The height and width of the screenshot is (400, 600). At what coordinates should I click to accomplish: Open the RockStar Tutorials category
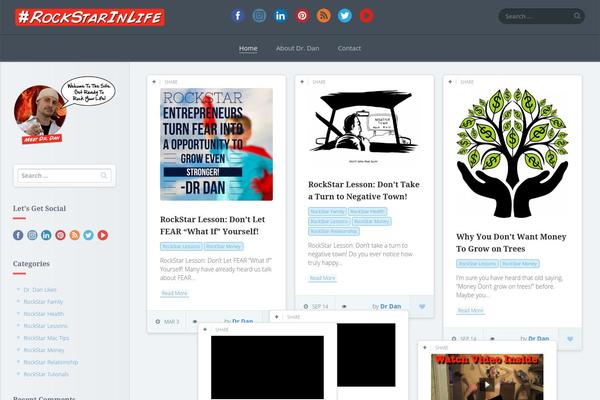coord(46,374)
